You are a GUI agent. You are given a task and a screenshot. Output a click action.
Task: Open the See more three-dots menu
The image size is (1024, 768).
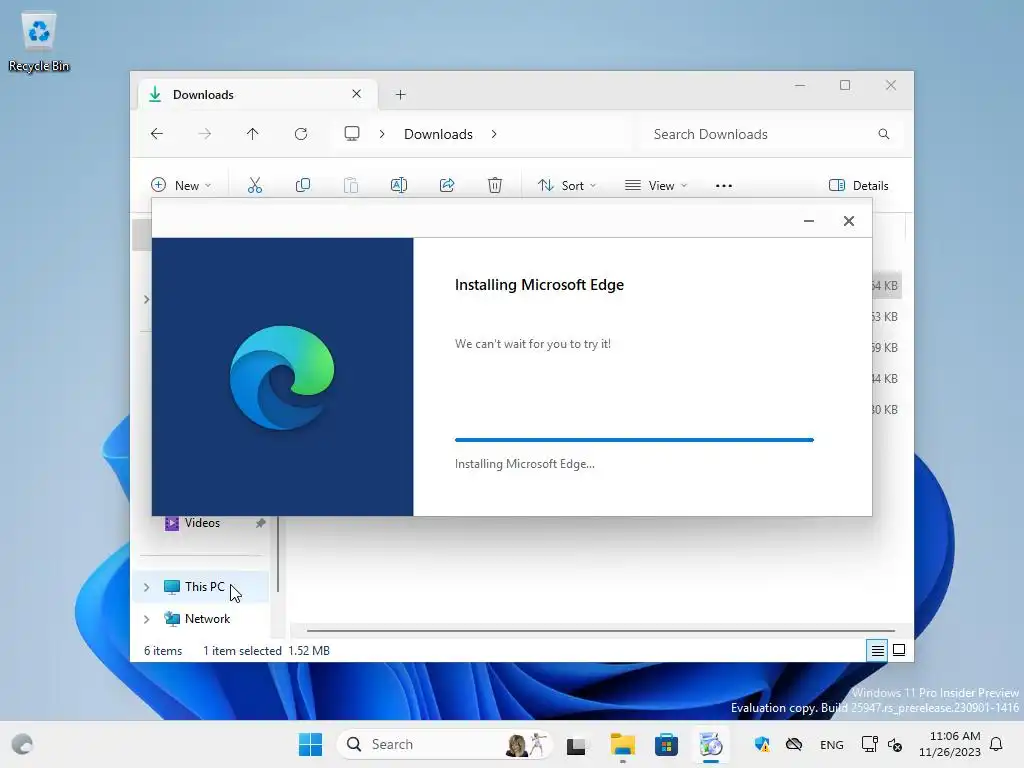point(724,185)
